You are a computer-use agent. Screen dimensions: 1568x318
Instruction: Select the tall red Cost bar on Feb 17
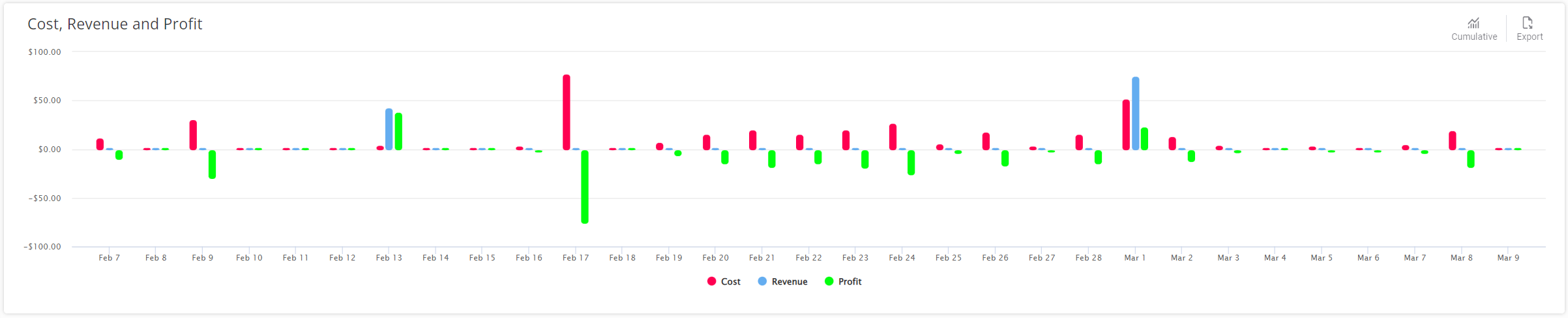567,112
